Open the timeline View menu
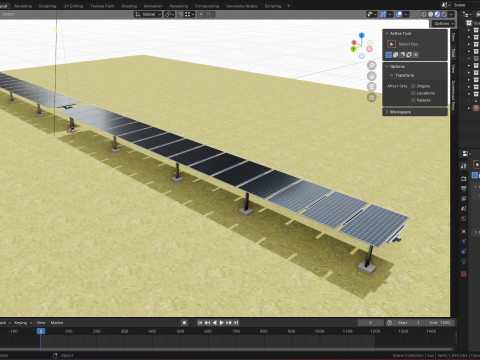This screenshot has width=480, height=360. click(x=41, y=323)
